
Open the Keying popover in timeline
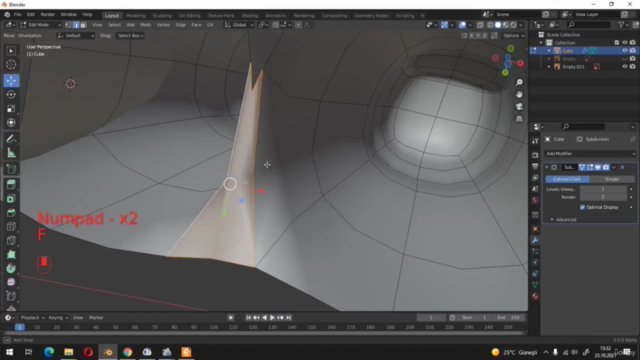pos(58,318)
